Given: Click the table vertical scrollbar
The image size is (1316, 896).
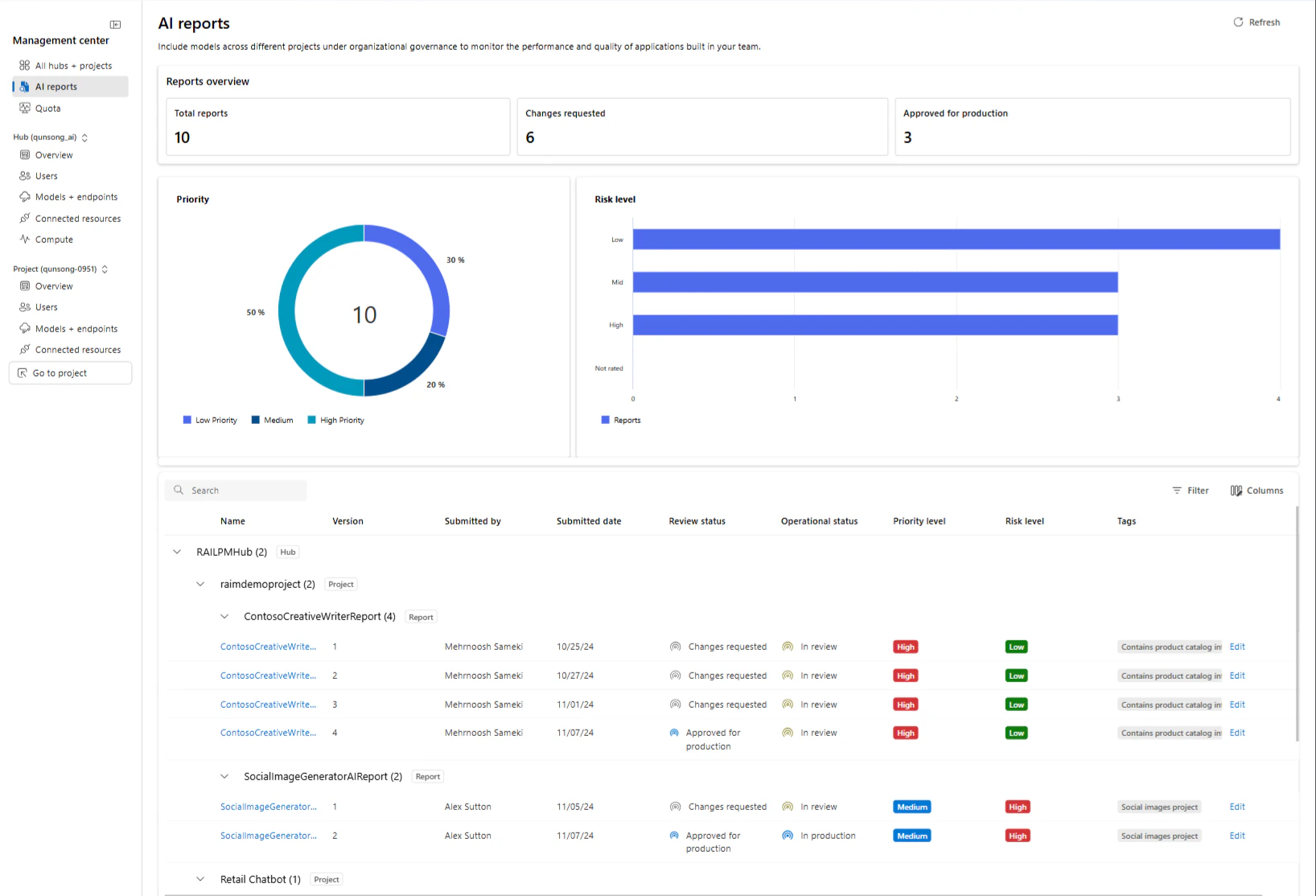Looking at the screenshot, I should pyautogui.click(x=1297, y=623).
